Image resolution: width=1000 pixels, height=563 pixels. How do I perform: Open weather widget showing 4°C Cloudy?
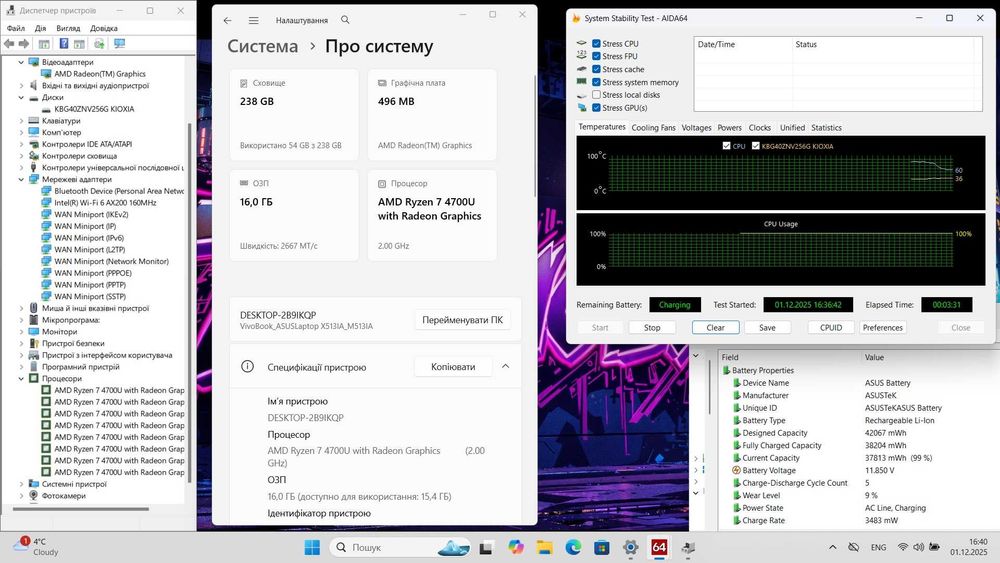[36, 547]
